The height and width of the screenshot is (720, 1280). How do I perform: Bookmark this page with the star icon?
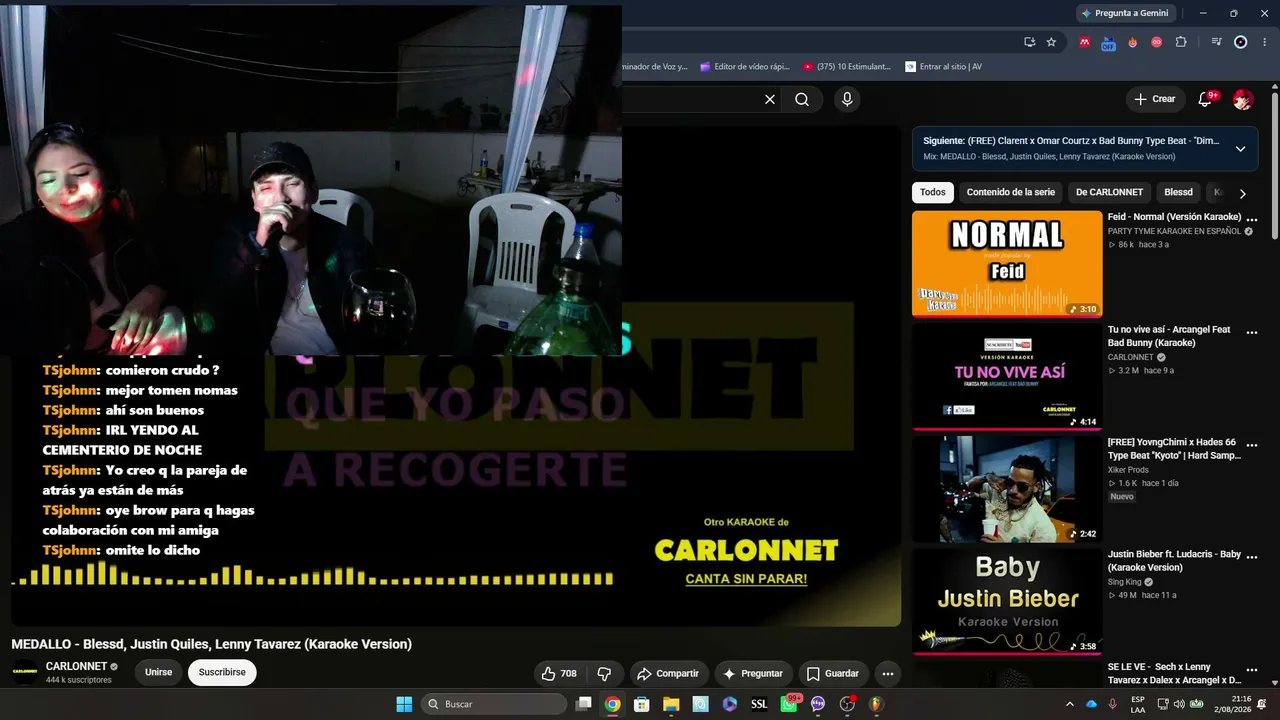coord(1051,42)
